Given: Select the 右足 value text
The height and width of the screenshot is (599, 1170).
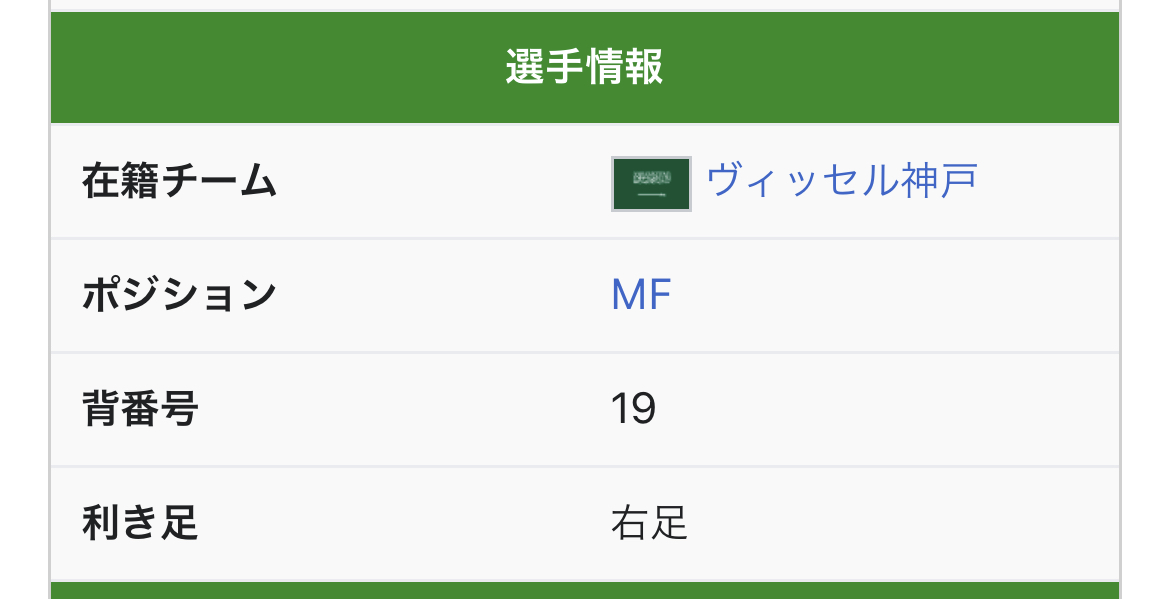Looking at the screenshot, I should click(649, 522).
